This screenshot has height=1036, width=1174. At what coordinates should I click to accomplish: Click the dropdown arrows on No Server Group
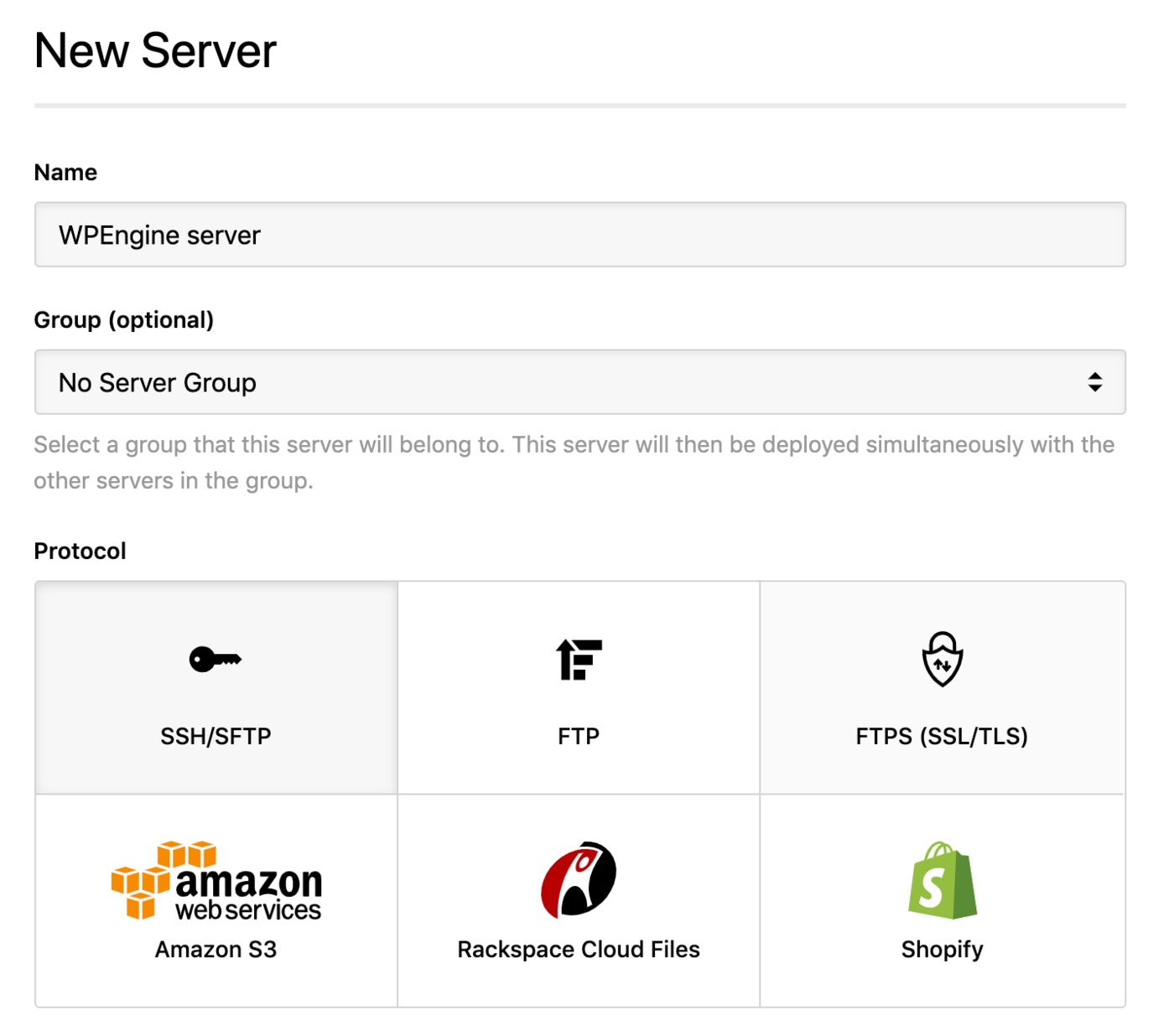(1094, 382)
